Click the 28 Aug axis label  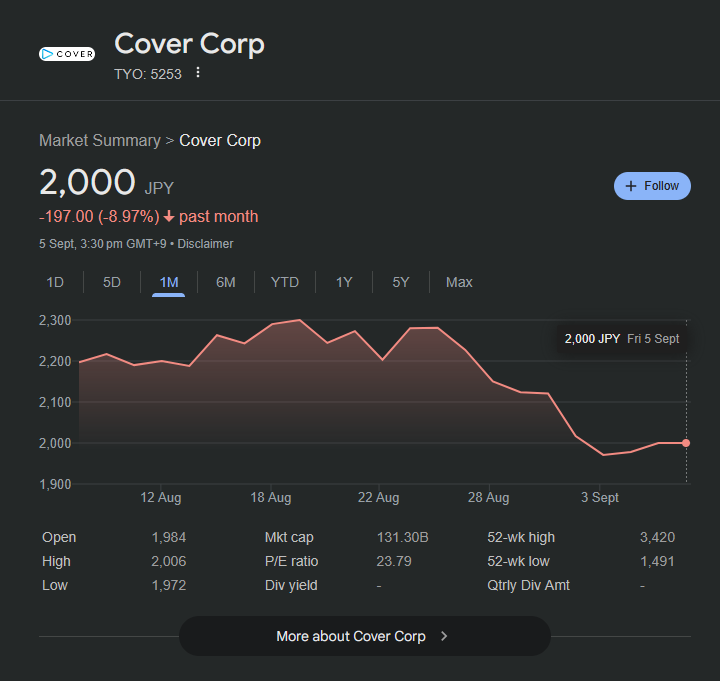pyautogui.click(x=489, y=497)
